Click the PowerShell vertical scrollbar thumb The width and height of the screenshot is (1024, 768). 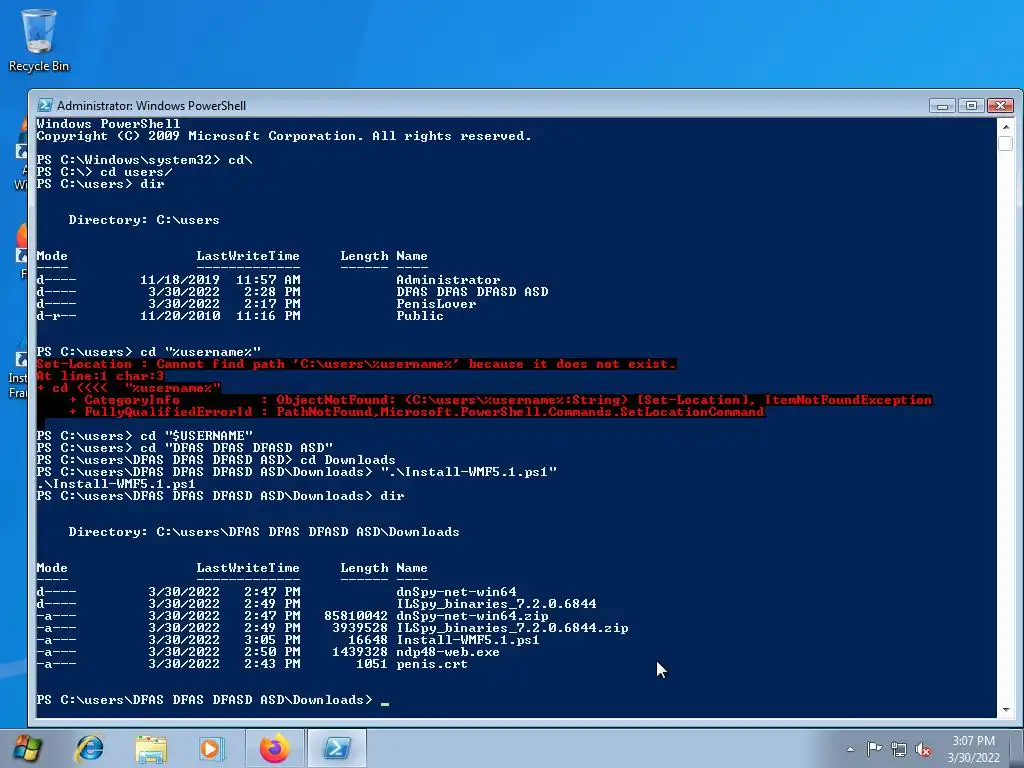tap(1006, 144)
